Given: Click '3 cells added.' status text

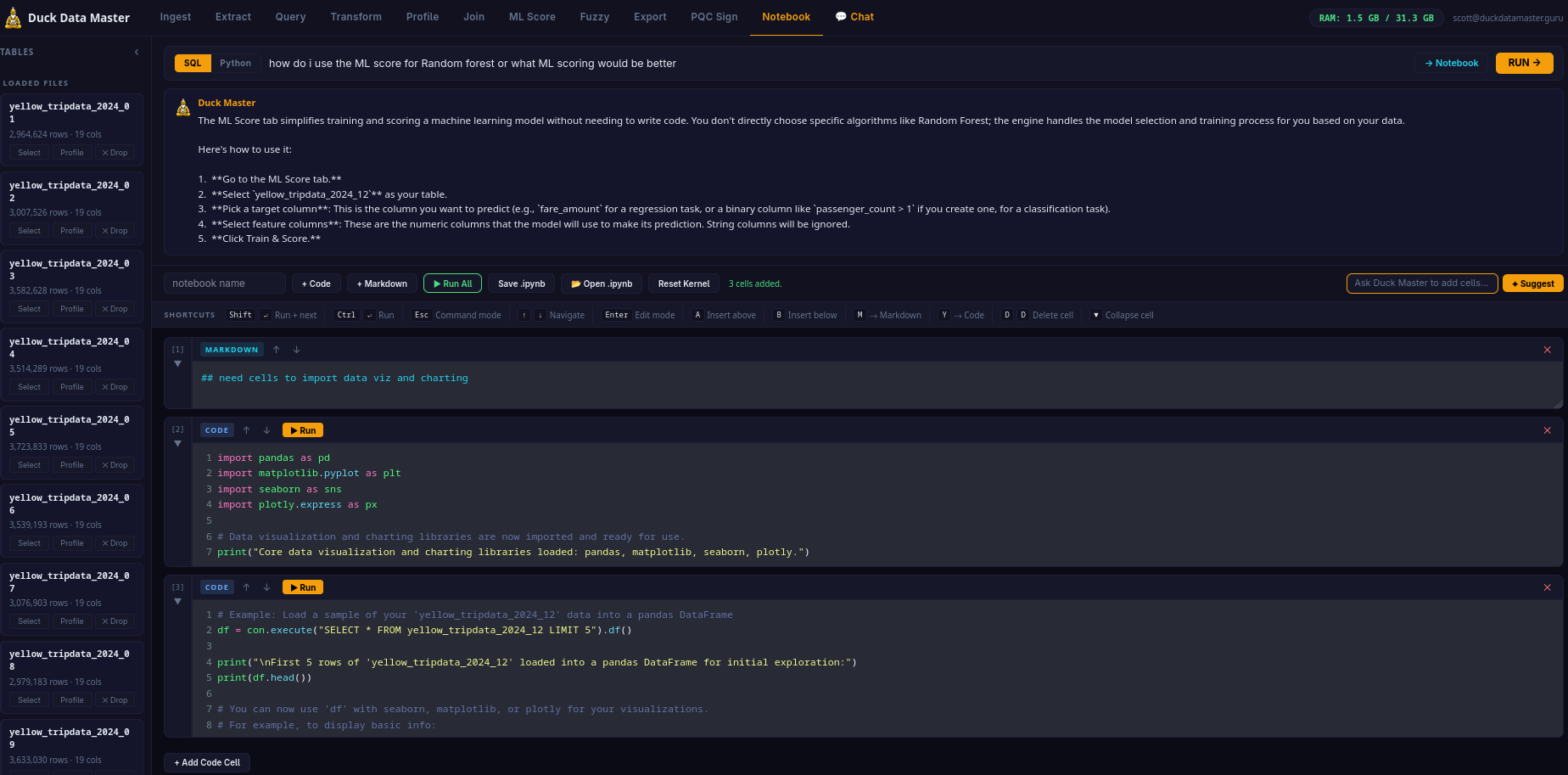Looking at the screenshot, I should click(x=755, y=284).
